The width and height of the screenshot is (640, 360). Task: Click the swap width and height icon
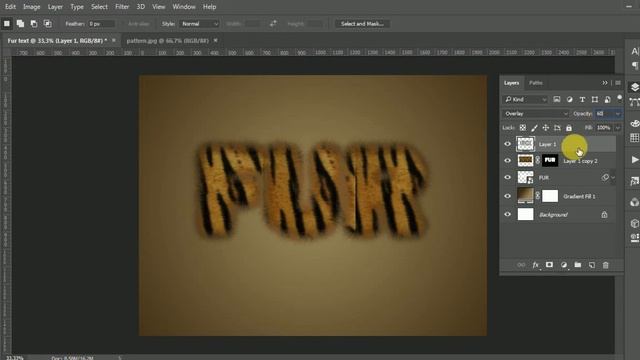(273, 24)
